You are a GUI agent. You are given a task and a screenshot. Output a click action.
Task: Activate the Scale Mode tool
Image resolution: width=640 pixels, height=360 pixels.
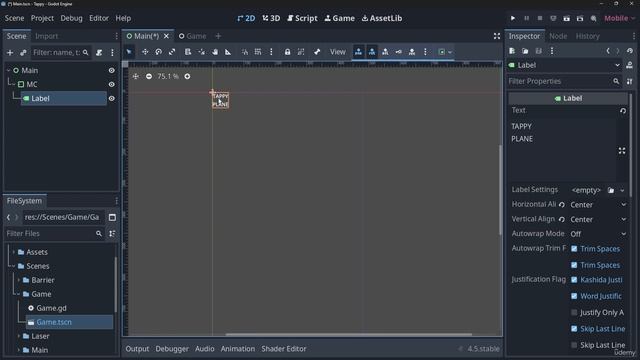click(172, 52)
